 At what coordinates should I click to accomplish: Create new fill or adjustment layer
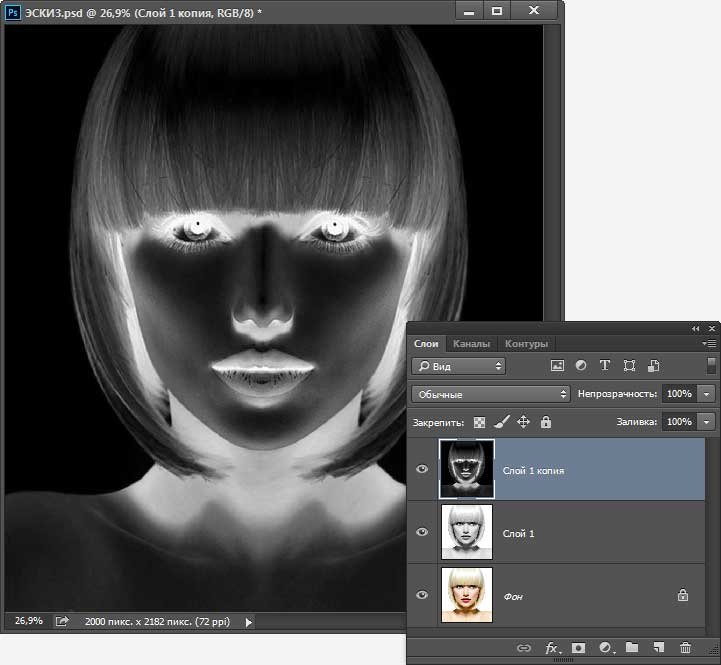point(607,648)
